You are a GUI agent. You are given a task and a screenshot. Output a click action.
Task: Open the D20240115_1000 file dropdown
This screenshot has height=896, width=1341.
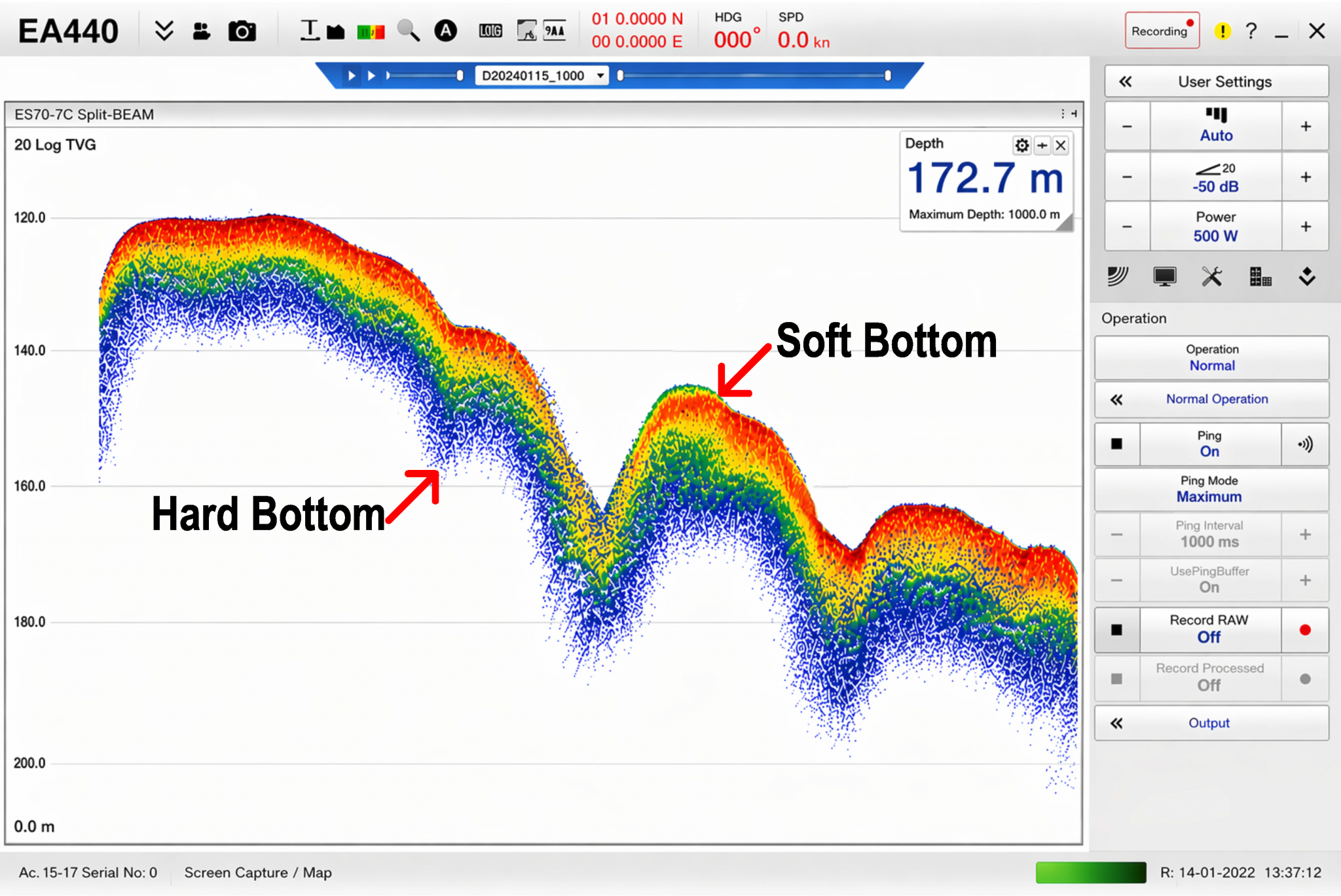click(542, 76)
